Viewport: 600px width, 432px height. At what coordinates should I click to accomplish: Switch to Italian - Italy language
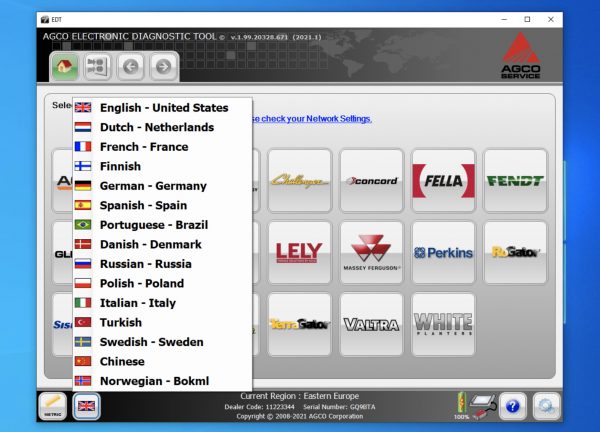click(x=162, y=303)
